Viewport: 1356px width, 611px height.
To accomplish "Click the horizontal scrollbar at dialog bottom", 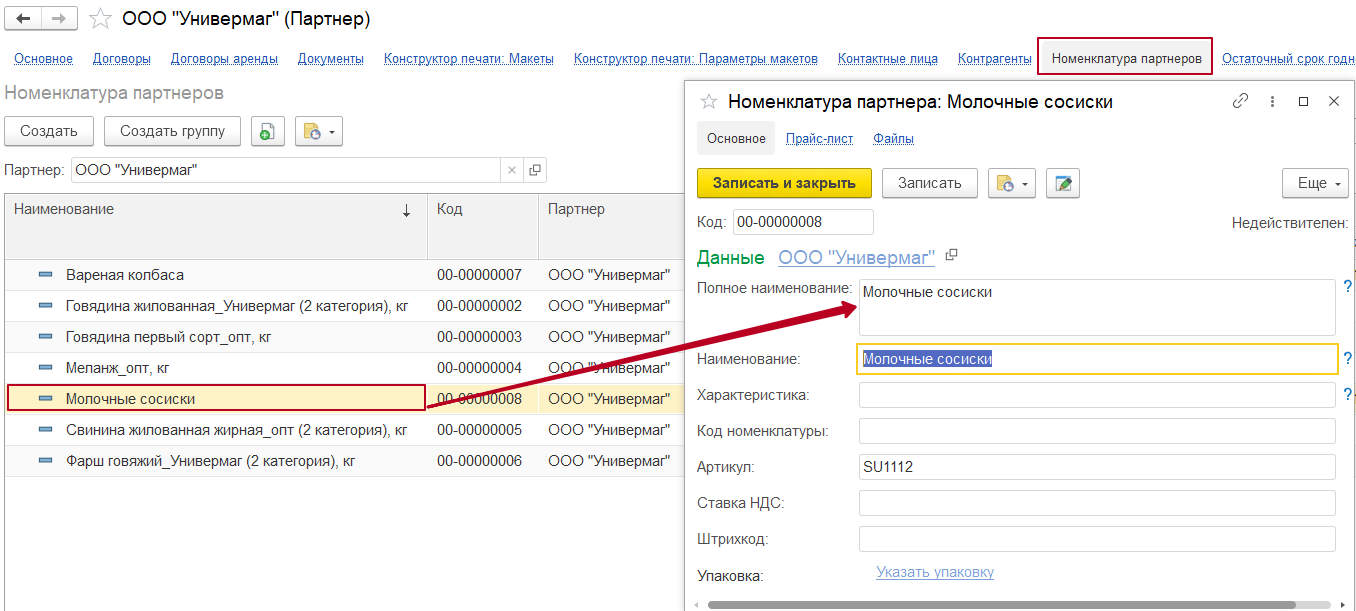I will pos(1000,605).
